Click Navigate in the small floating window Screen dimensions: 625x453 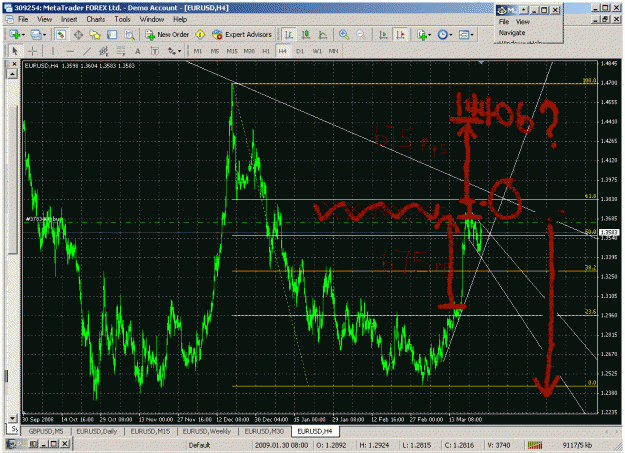click(x=512, y=33)
